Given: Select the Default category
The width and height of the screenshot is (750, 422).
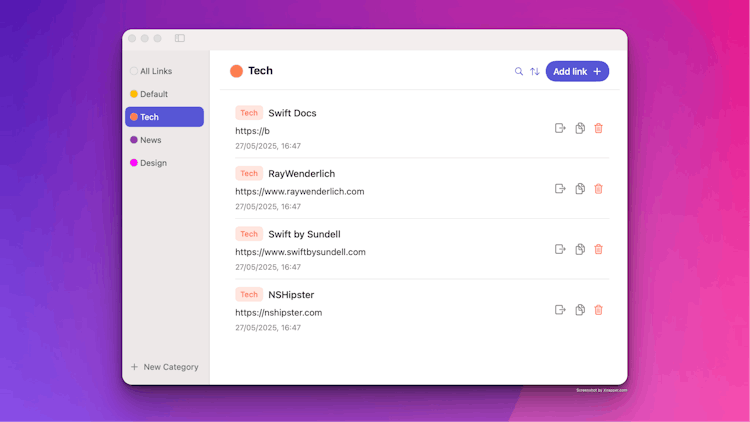Looking at the screenshot, I should pyautogui.click(x=165, y=94).
